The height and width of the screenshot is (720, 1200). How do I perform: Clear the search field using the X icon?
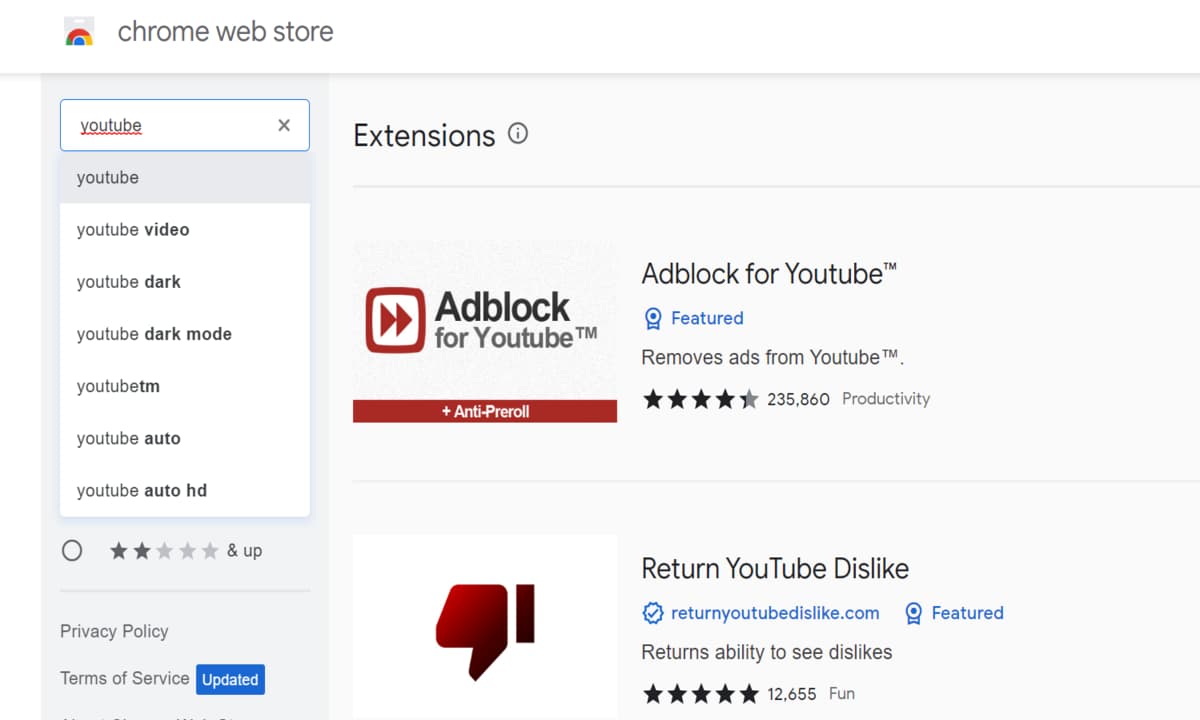(283, 125)
